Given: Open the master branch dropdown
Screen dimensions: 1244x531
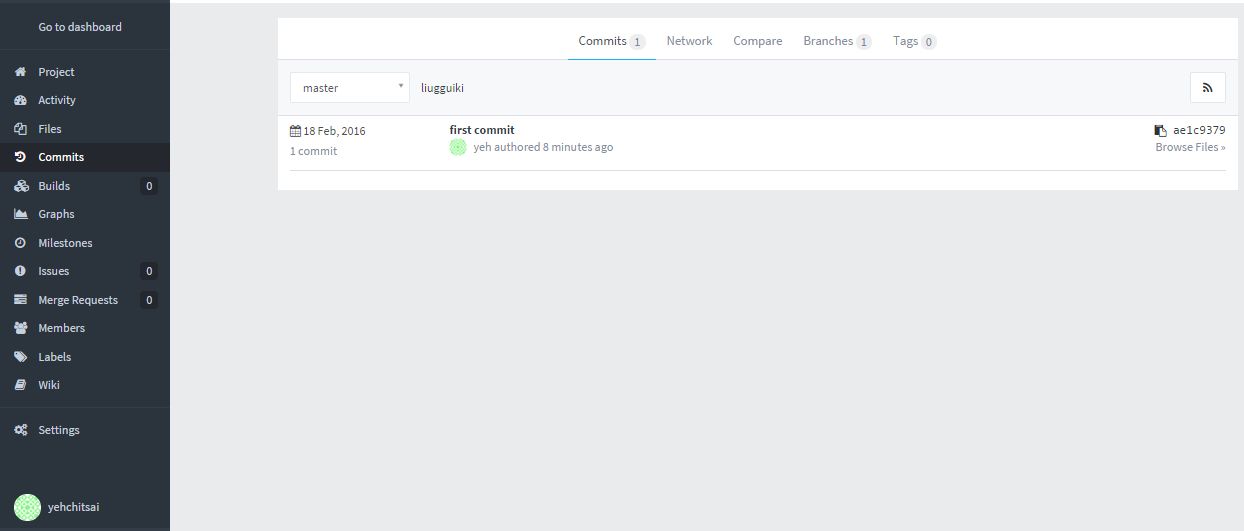Looking at the screenshot, I should 349,88.
